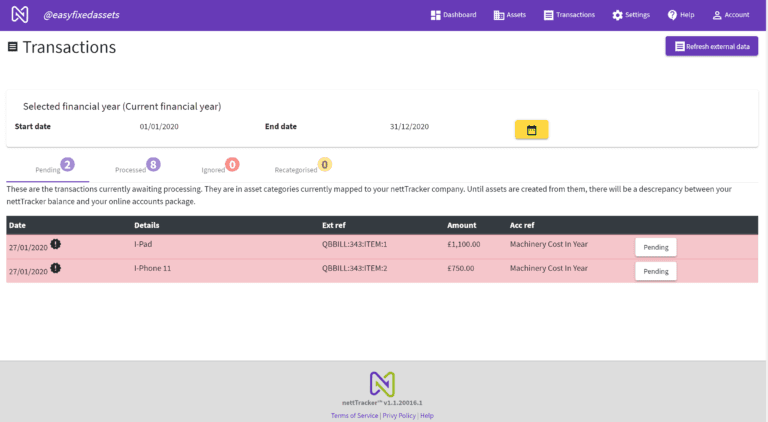Open the Terms of Service link
768x422 pixels.
click(354, 415)
